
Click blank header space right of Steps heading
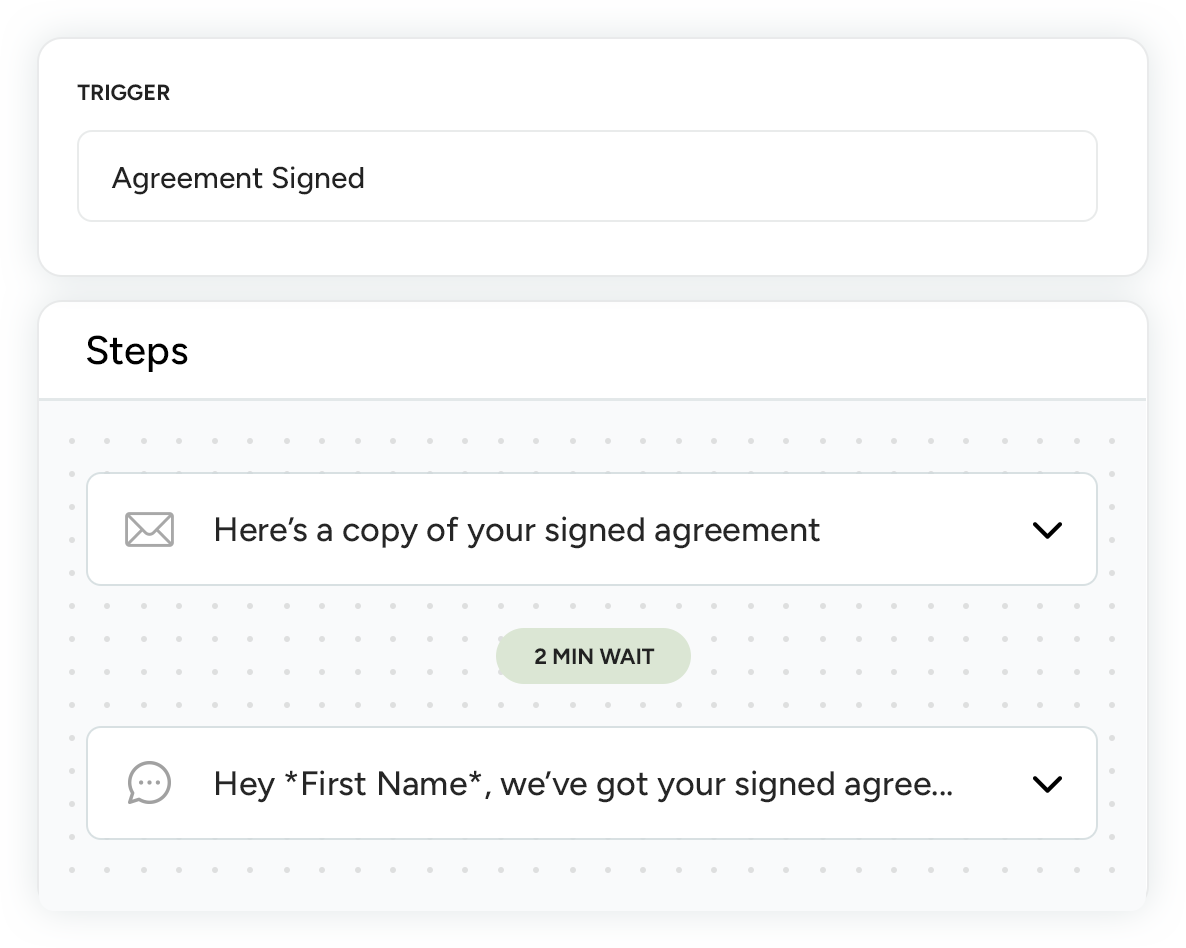point(700,351)
